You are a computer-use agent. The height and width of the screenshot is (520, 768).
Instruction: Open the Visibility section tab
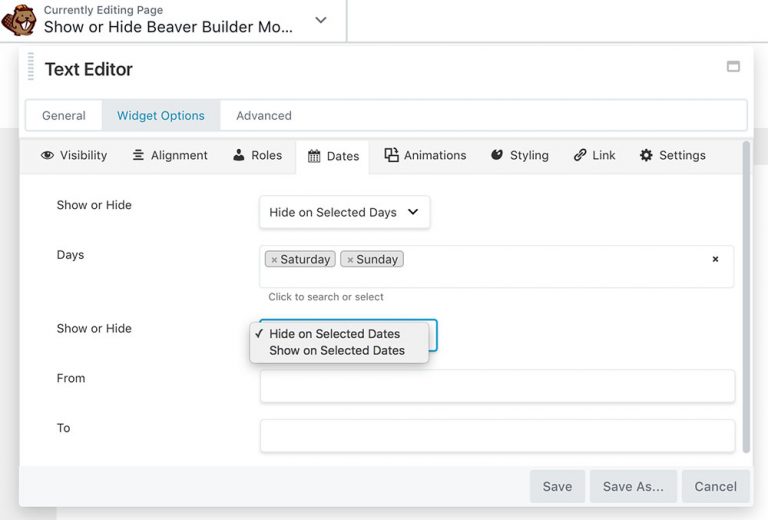point(74,155)
